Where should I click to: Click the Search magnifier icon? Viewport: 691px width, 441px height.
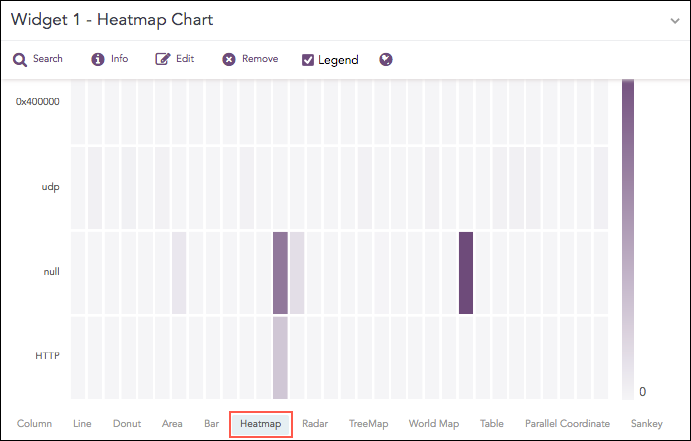(x=20, y=60)
